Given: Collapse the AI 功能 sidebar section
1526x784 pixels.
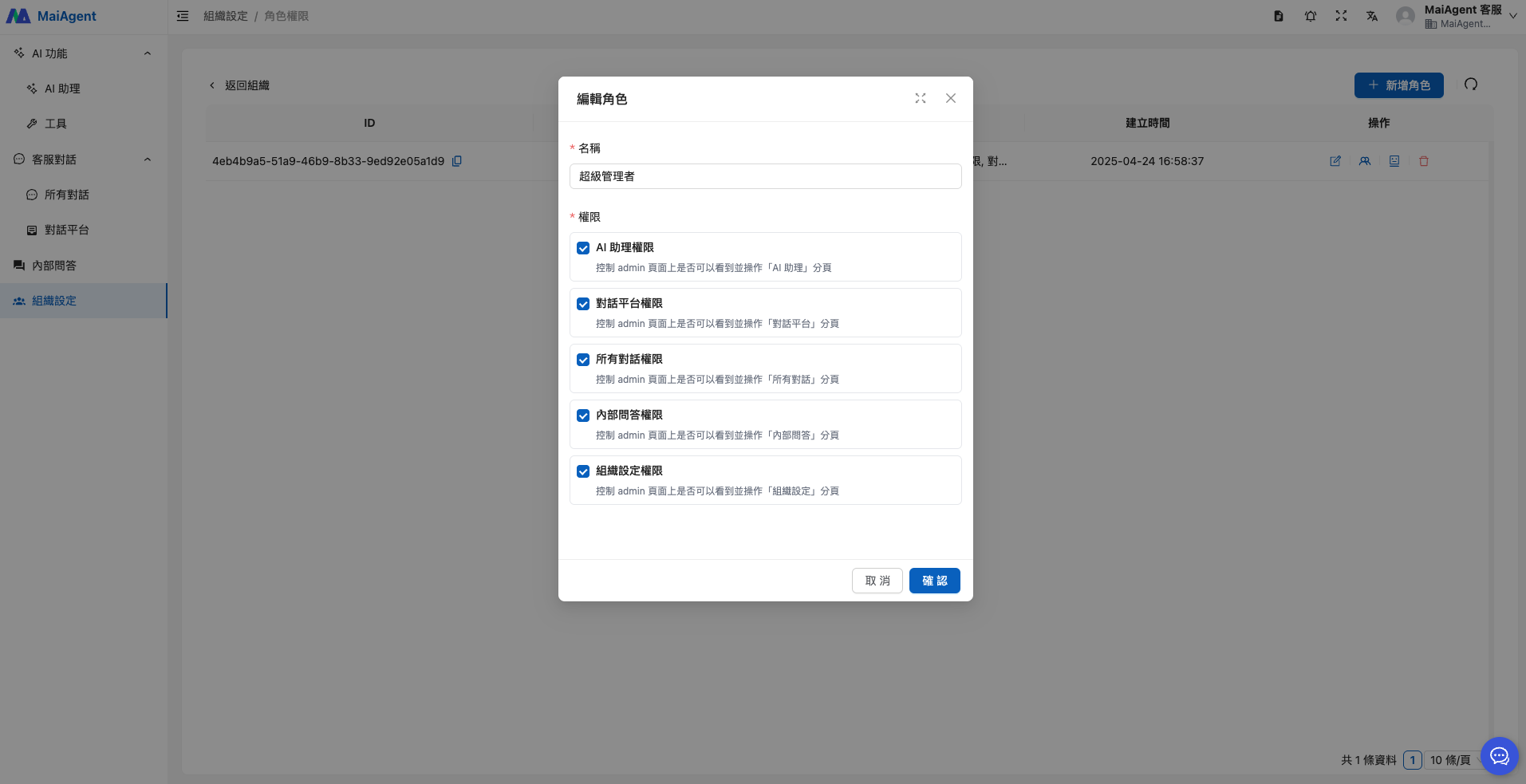Looking at the screenshot, I should [x=148, y=53].
